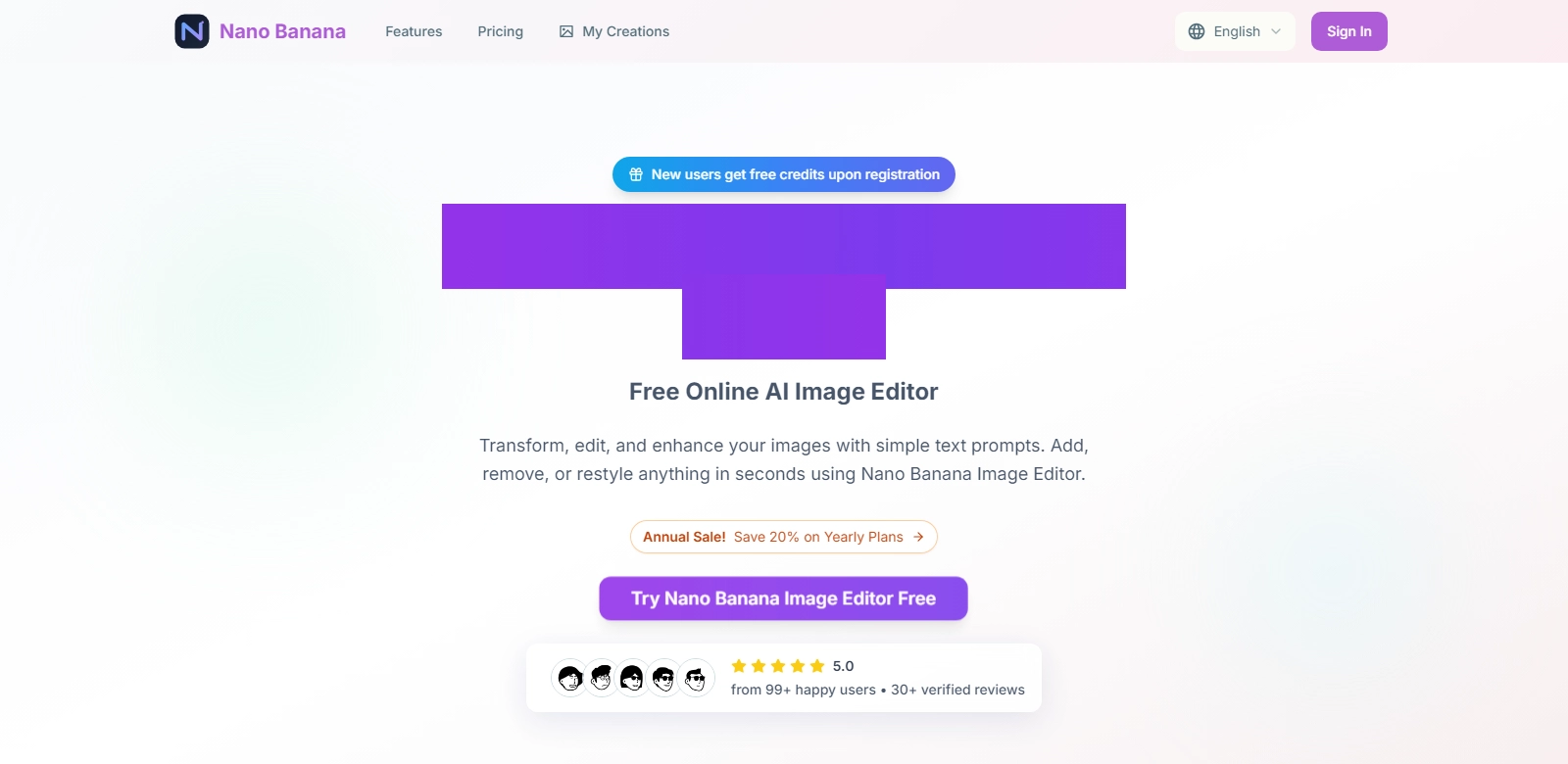Click the new users free credits banner
The height and width of the screenshot is (764, 1568).
(784, 174)
